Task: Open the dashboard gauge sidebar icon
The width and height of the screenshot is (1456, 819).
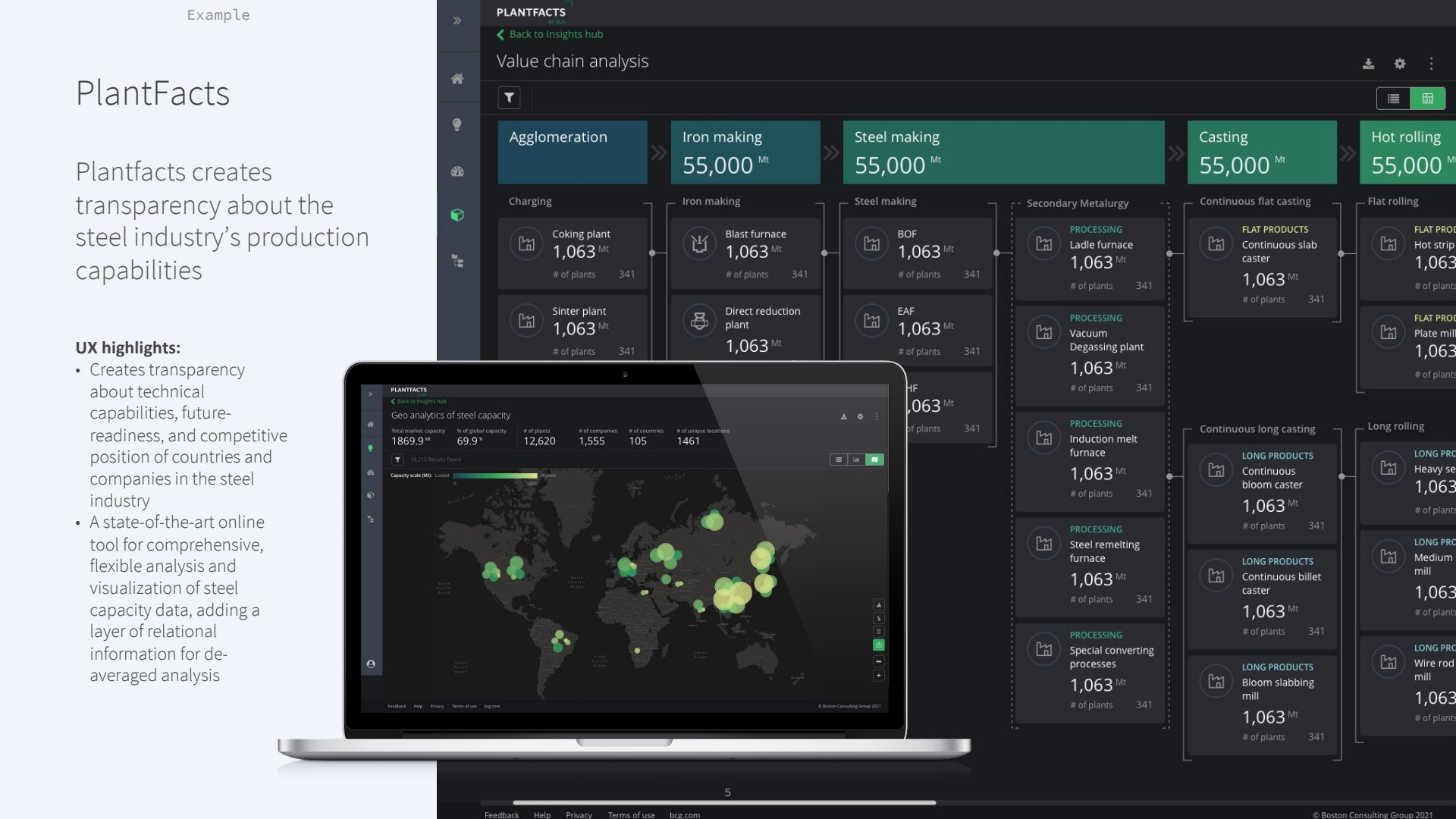Action: (x=457, y=171)
